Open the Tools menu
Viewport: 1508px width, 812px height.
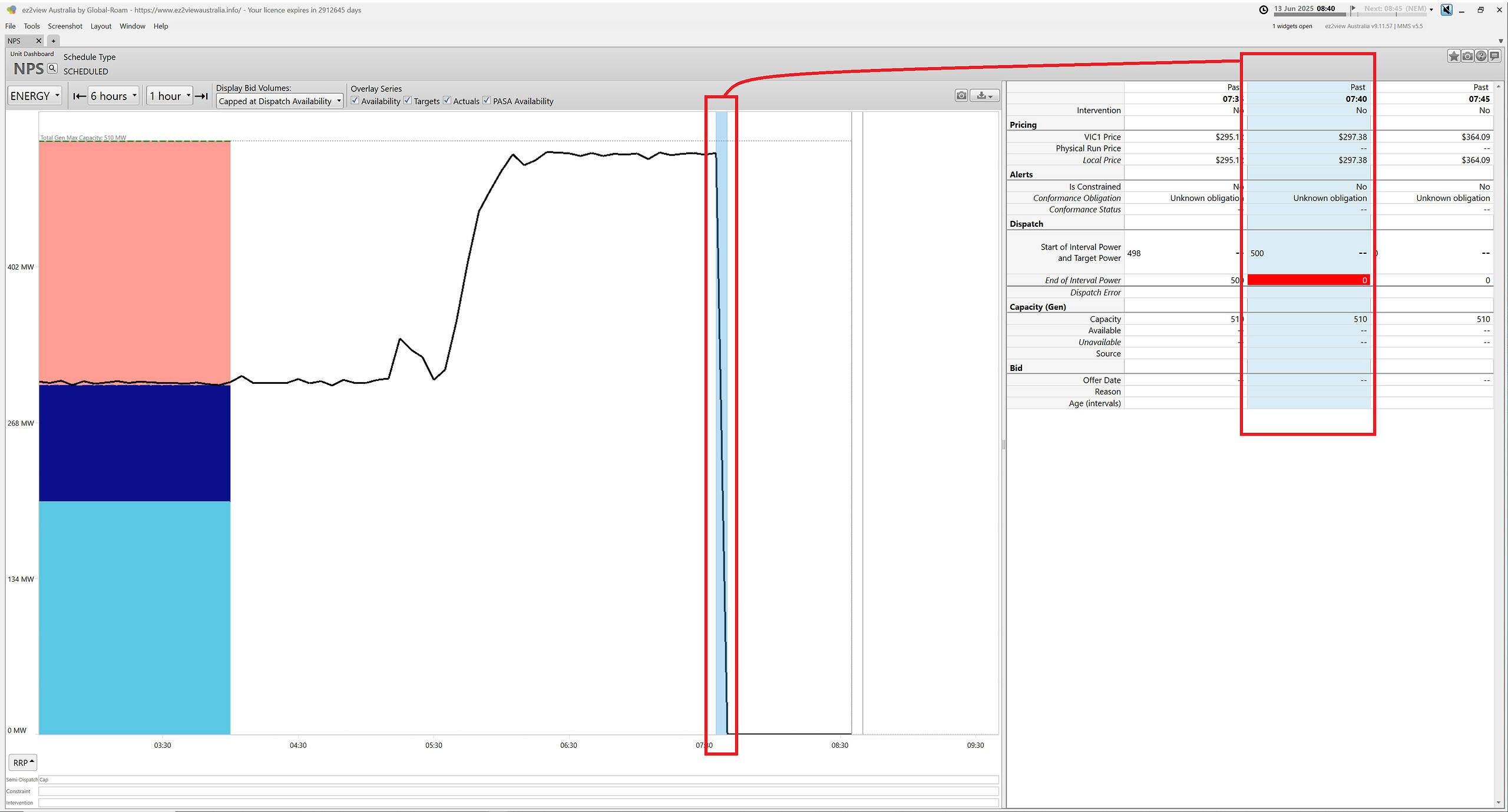pos(32,26)
